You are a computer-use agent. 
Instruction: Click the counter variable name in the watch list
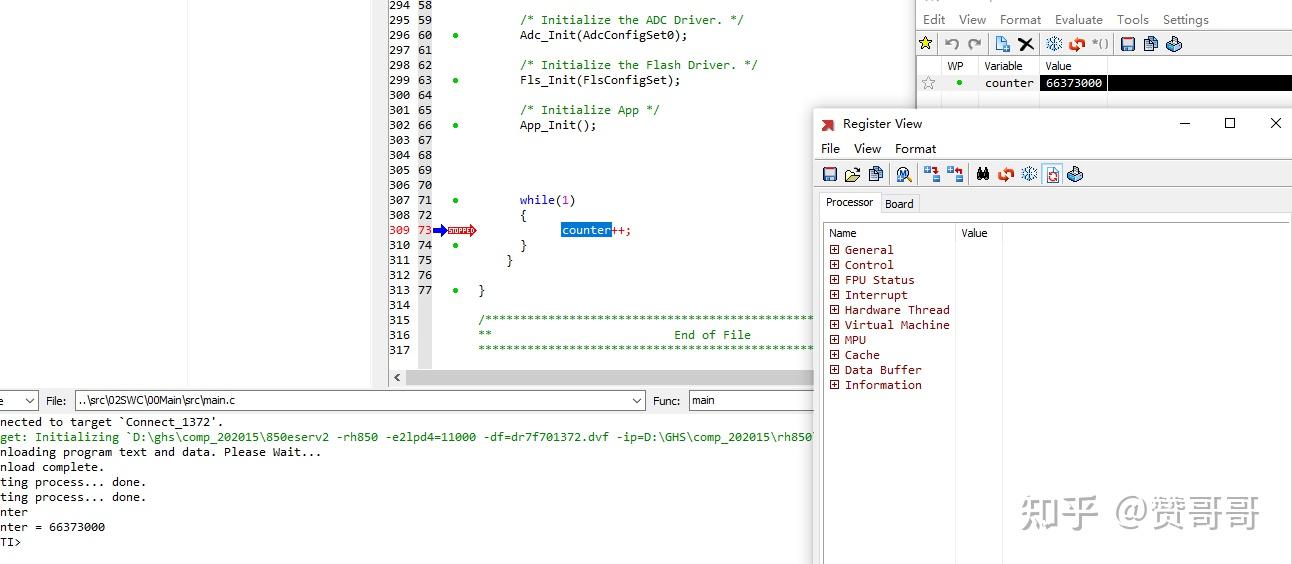1009,83
